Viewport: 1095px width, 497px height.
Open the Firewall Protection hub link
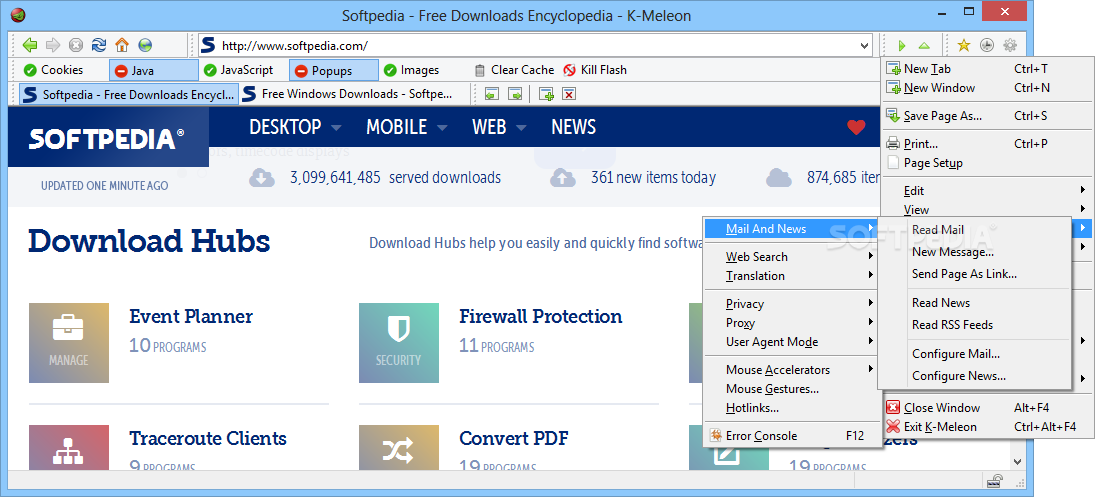point(541,316)
